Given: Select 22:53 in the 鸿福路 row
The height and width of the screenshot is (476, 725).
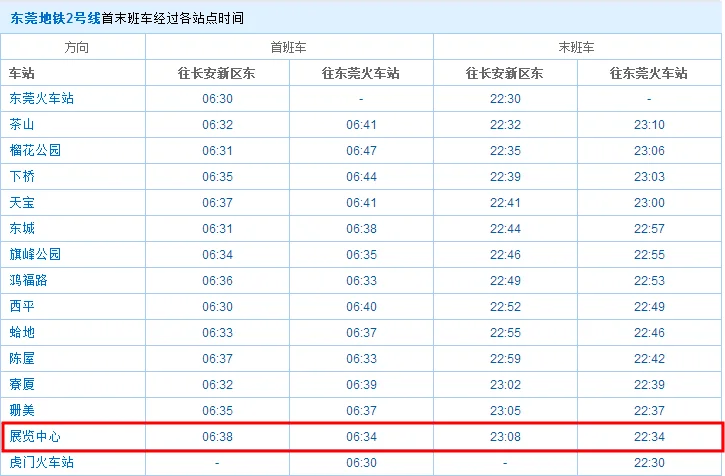Looking at the screenshot, I should 649,280.
